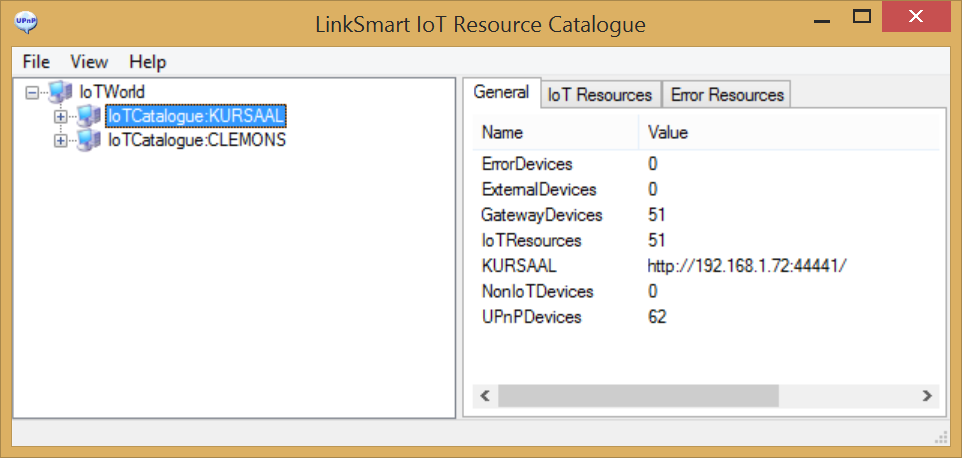The width and height of the screenshot is (962, 458).
Task: Click the ExternalDevices value 0
Action: pos(653,189)
